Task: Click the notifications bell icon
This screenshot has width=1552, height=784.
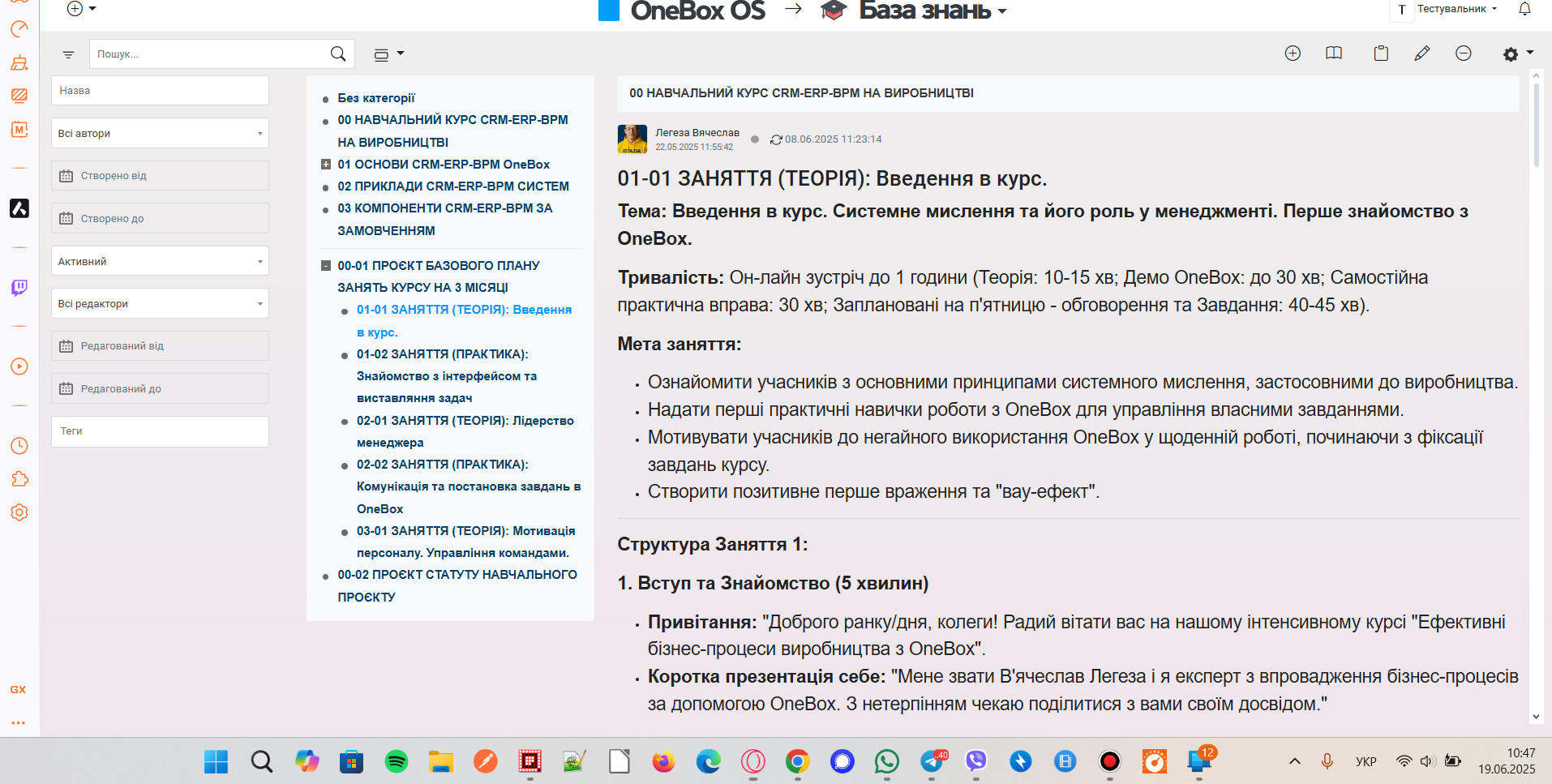Action: 1524,9
